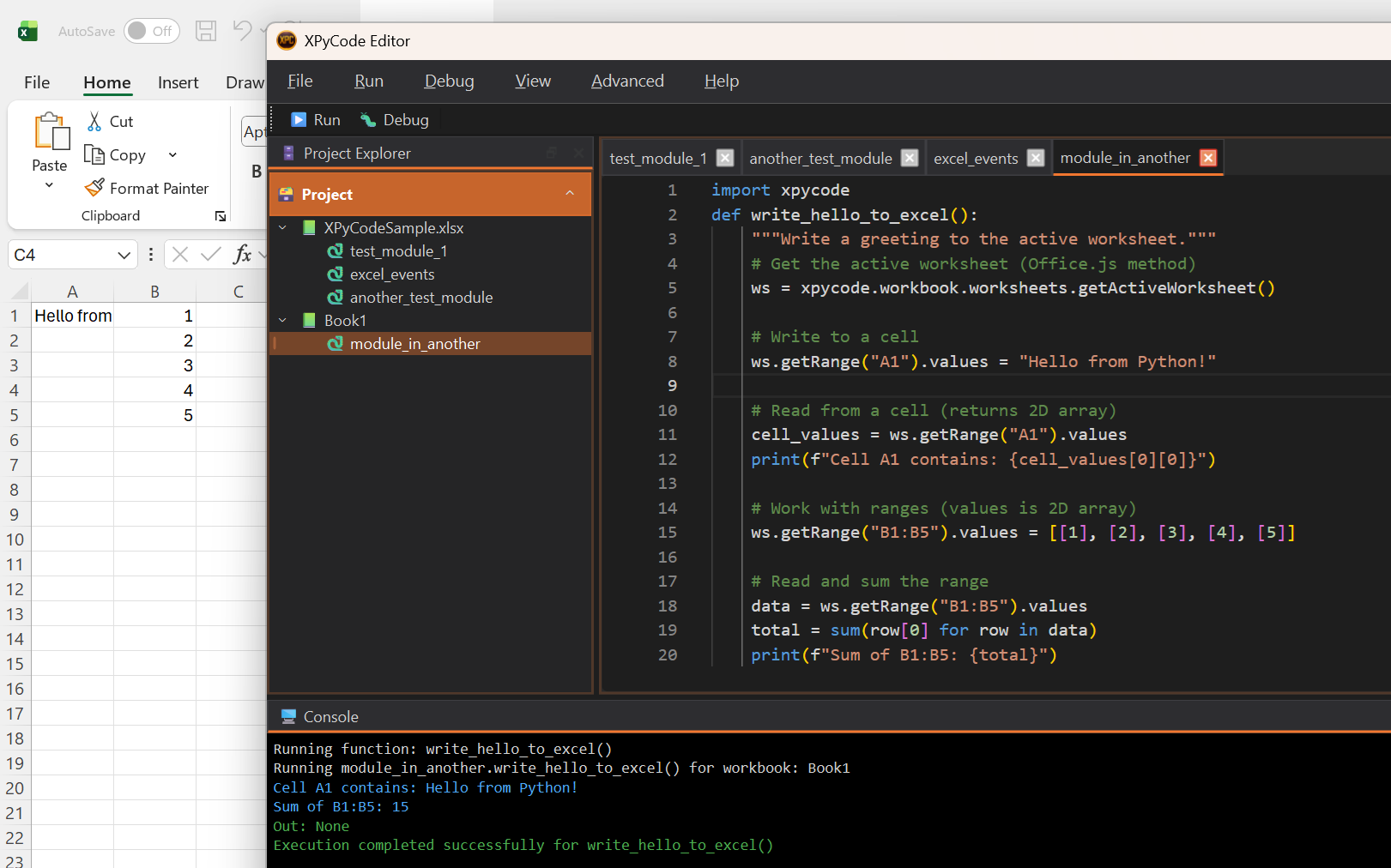Viewport: 1391px width, 868px height.
Task: Start the Debug toolbar tool
Action: [395, 120]
